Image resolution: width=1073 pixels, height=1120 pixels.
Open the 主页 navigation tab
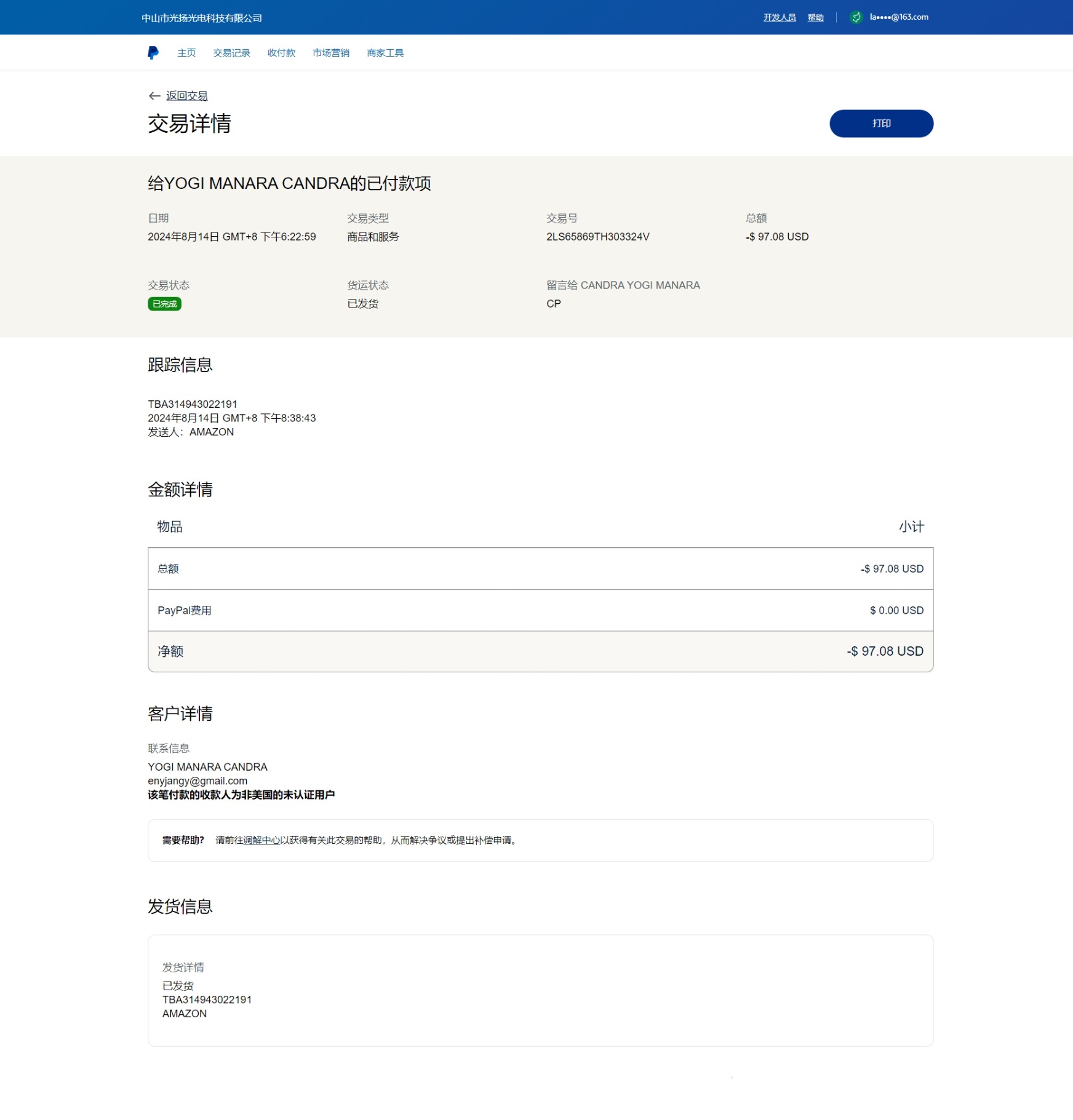click(x=186, y=53)
